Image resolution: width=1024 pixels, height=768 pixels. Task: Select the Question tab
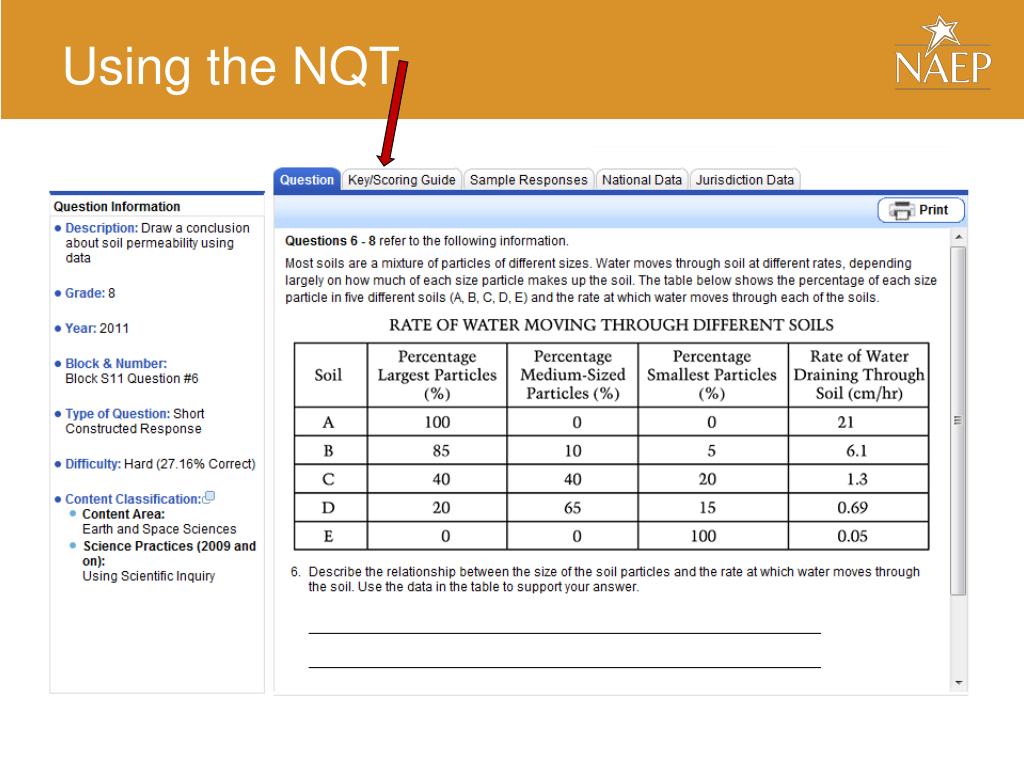tap(306, 180)
